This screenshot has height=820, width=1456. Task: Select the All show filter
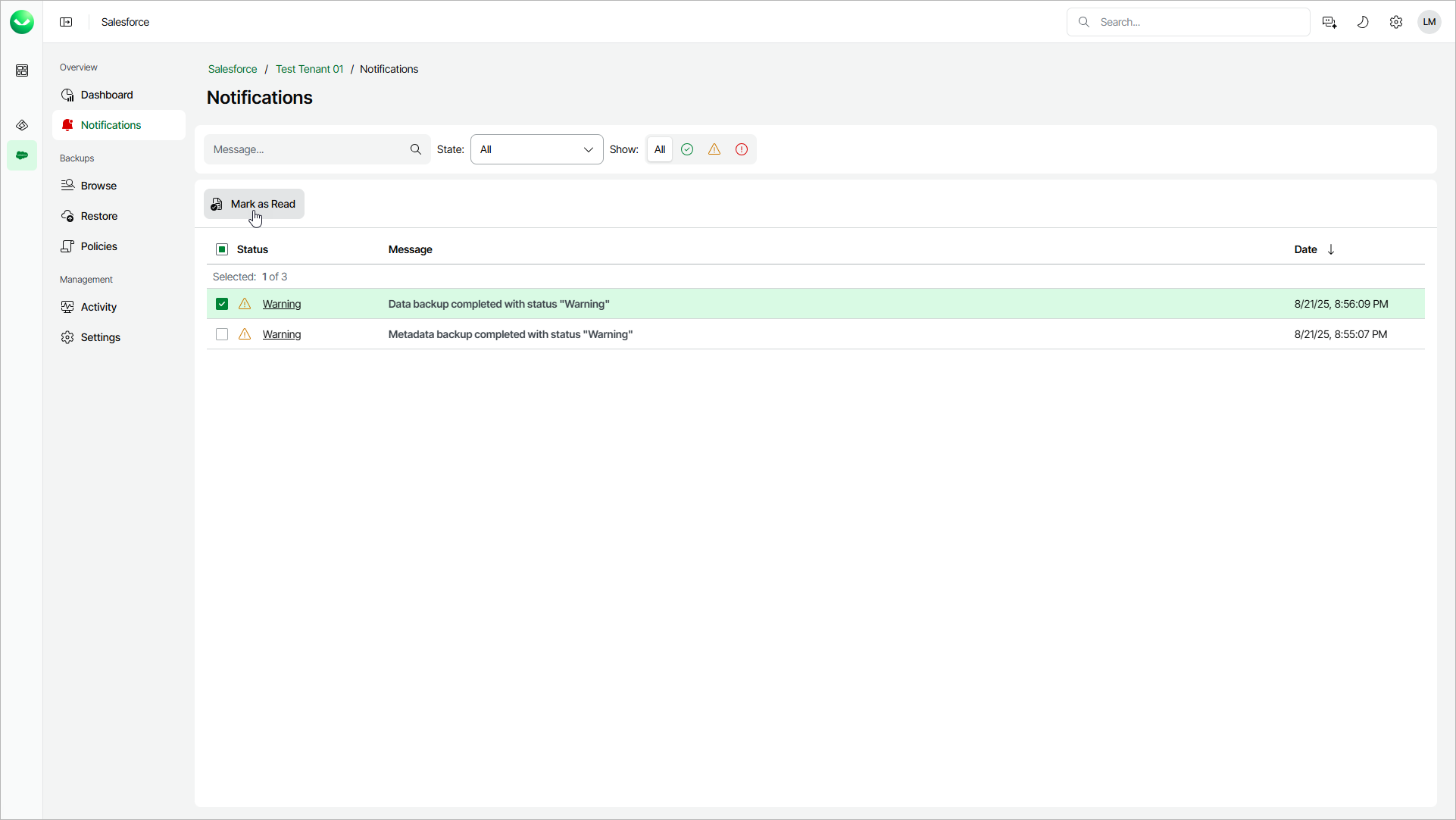click(x=660, y=149)
